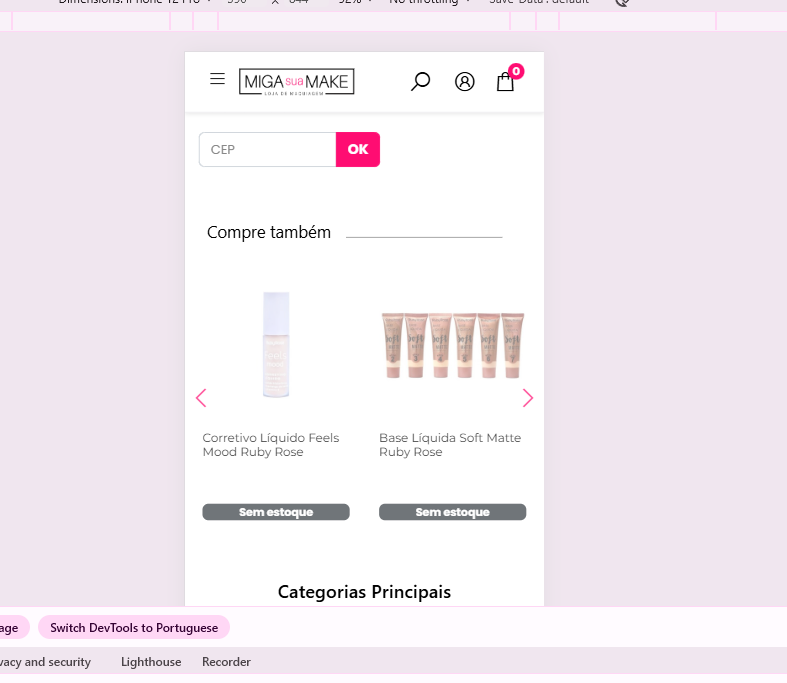Viewport: 787px width, 683px height.
Task: Expand the No throttling dropdown
Action: click(x=430, y=3)
